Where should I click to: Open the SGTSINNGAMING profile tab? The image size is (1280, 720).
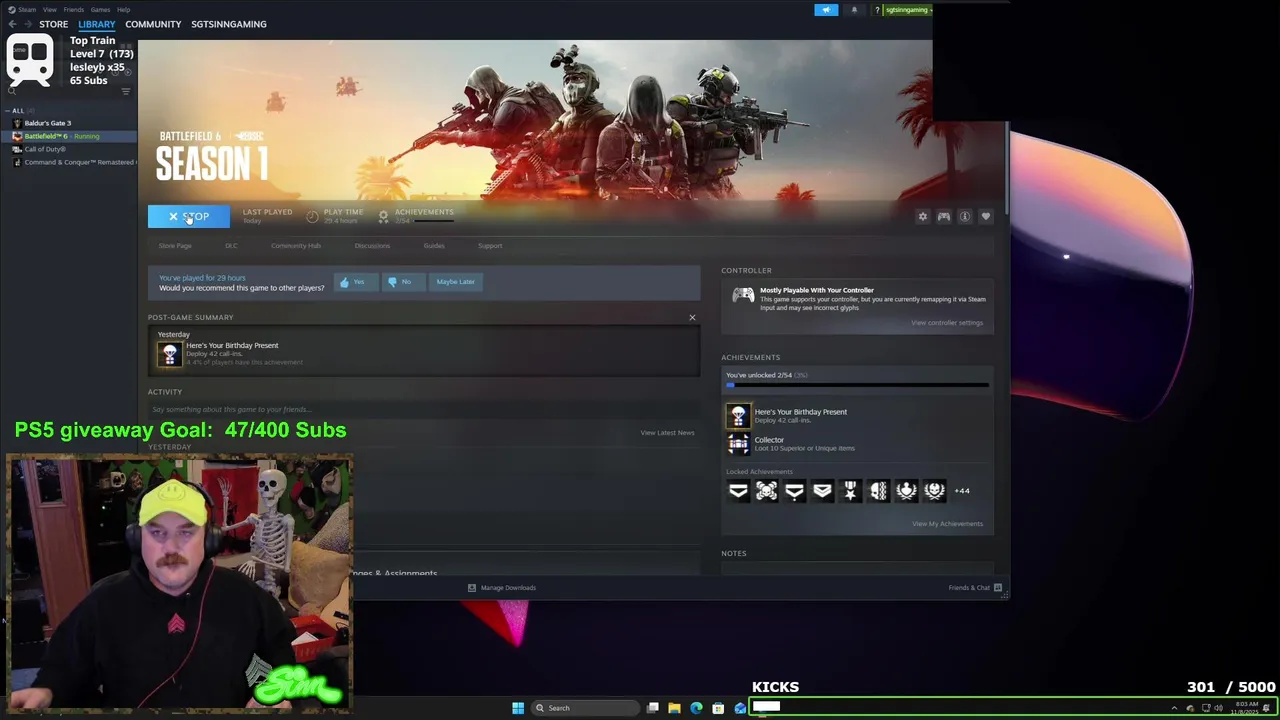point(229,24)
